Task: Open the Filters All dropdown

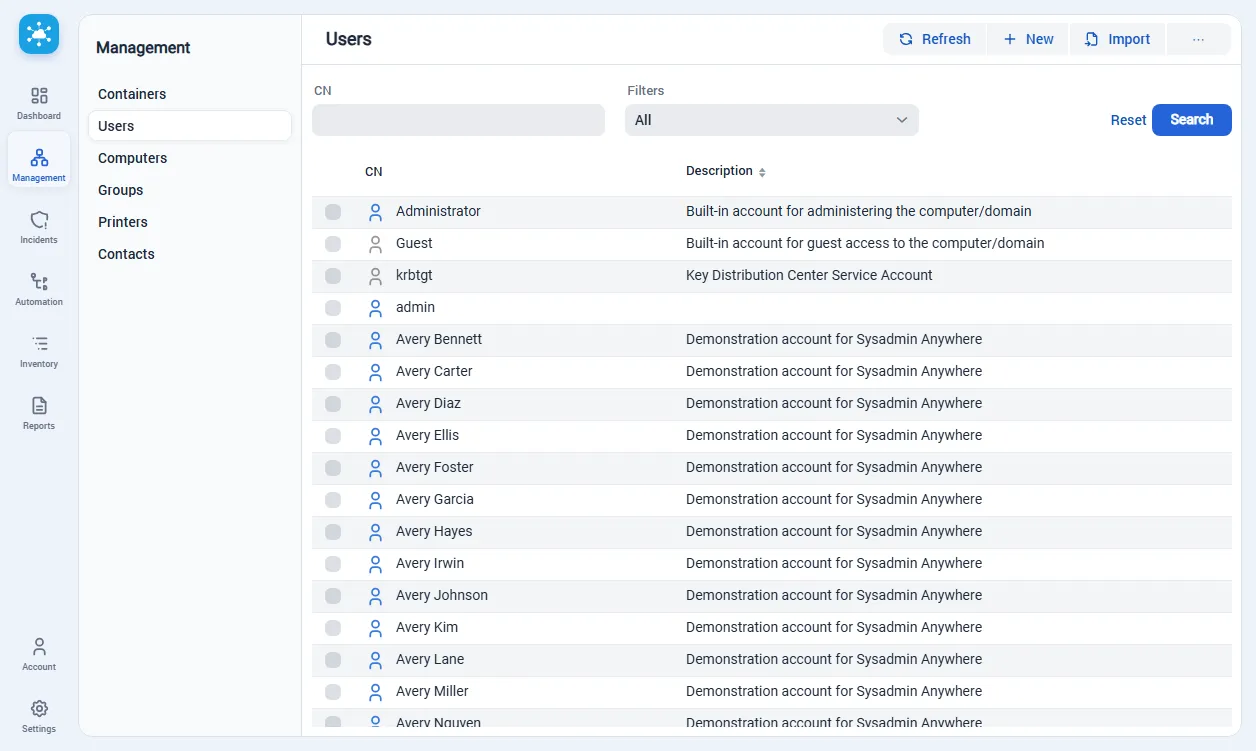Action: point(772,120)
